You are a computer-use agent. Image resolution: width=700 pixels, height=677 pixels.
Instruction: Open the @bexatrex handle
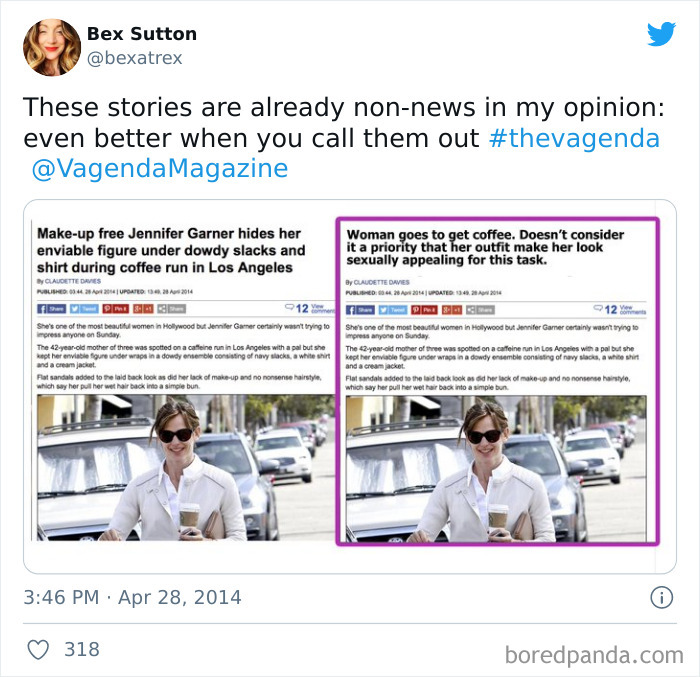(x=134, y=58)
